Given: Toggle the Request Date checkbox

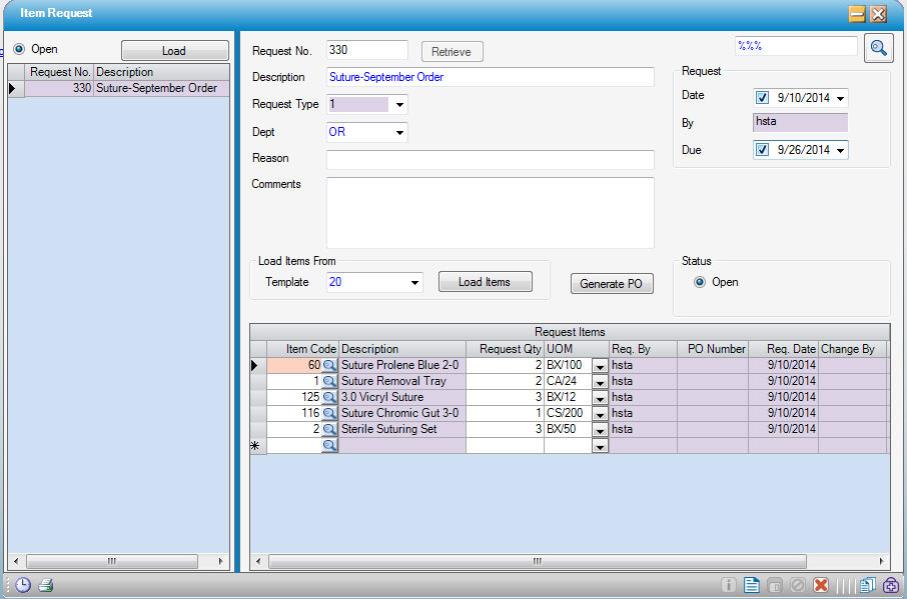Looking at the screenshot, I should click(762, 98).
